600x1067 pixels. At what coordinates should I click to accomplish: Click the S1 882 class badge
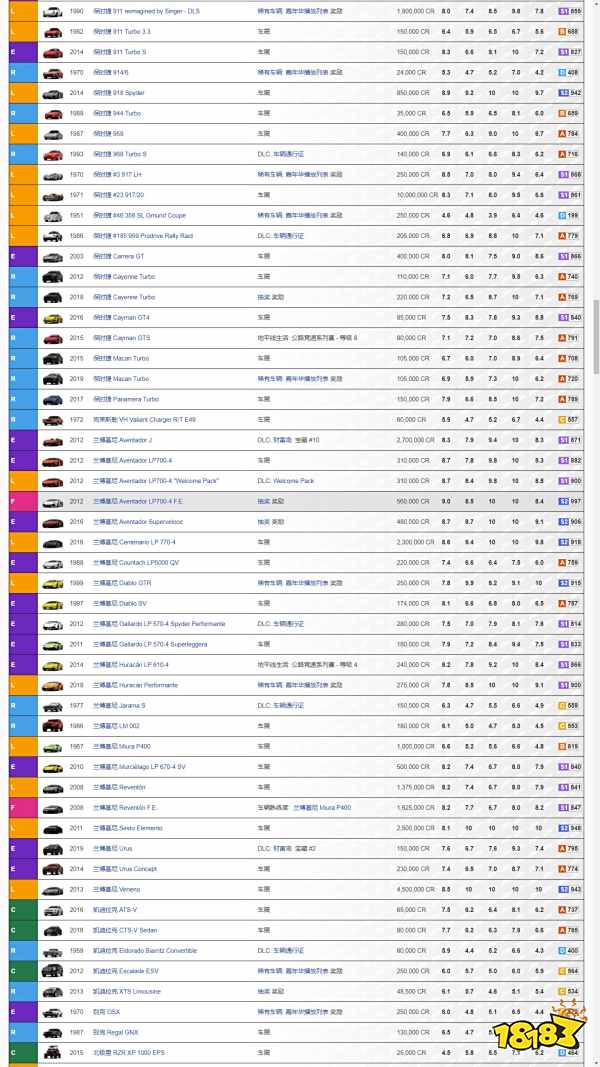coord(569,461)
